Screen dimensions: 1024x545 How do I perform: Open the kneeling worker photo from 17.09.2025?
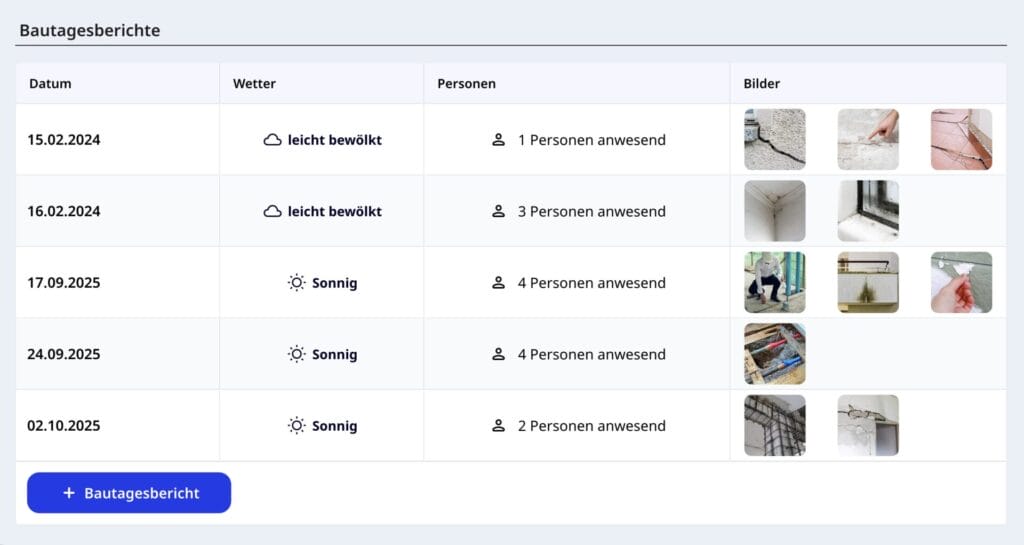pyautogui.click(x=774, y=283)
